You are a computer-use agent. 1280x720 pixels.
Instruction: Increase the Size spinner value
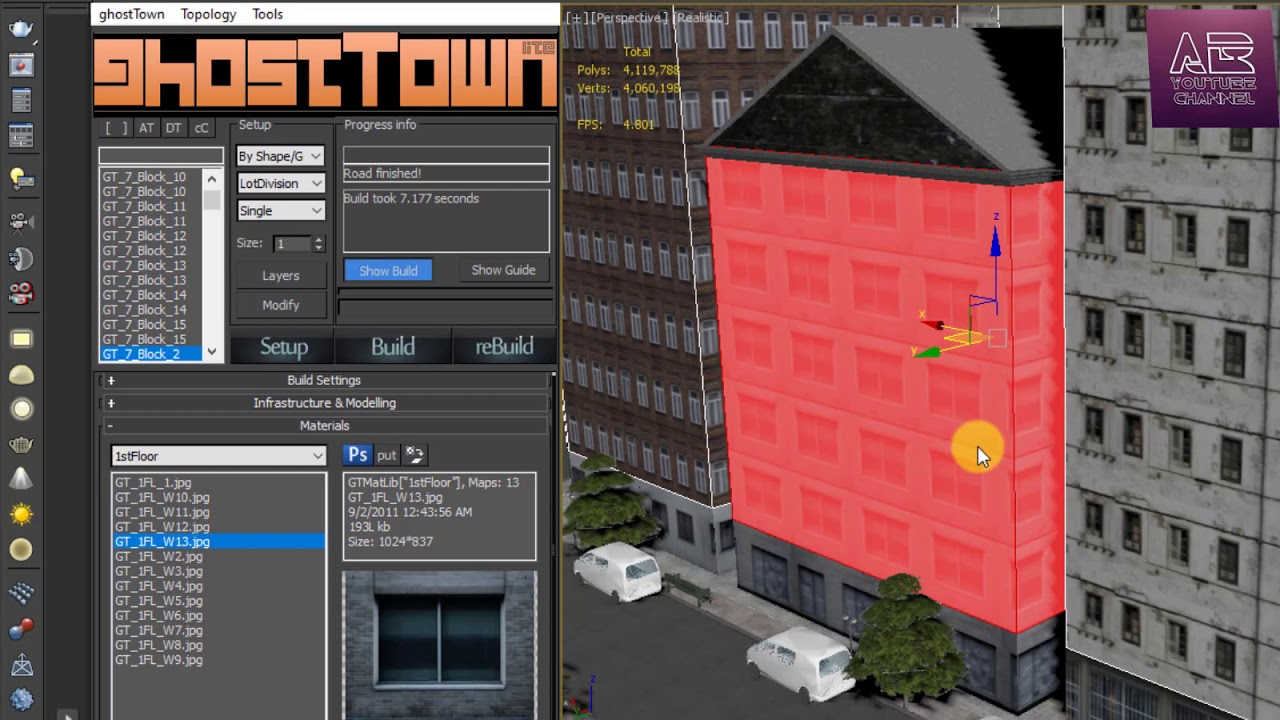click(318, 240)
